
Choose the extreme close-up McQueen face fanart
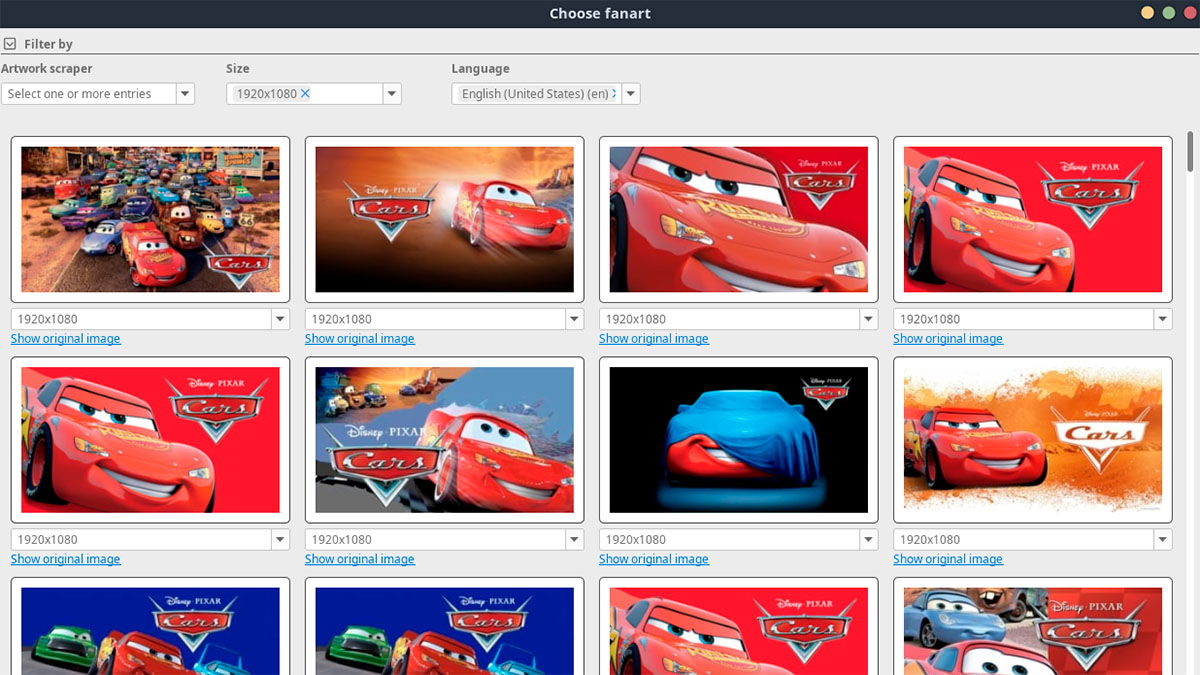pos(738,219)
